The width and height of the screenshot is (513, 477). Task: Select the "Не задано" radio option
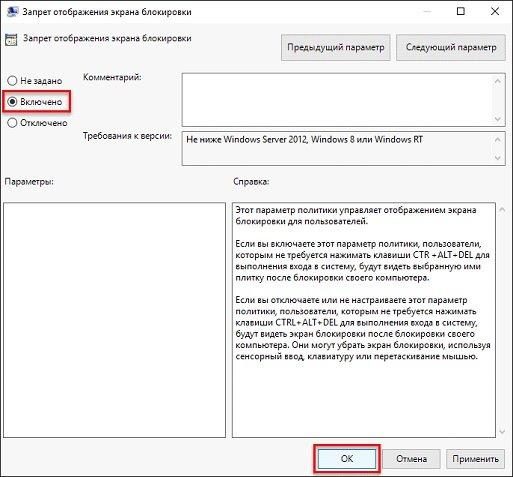[12, 81]
